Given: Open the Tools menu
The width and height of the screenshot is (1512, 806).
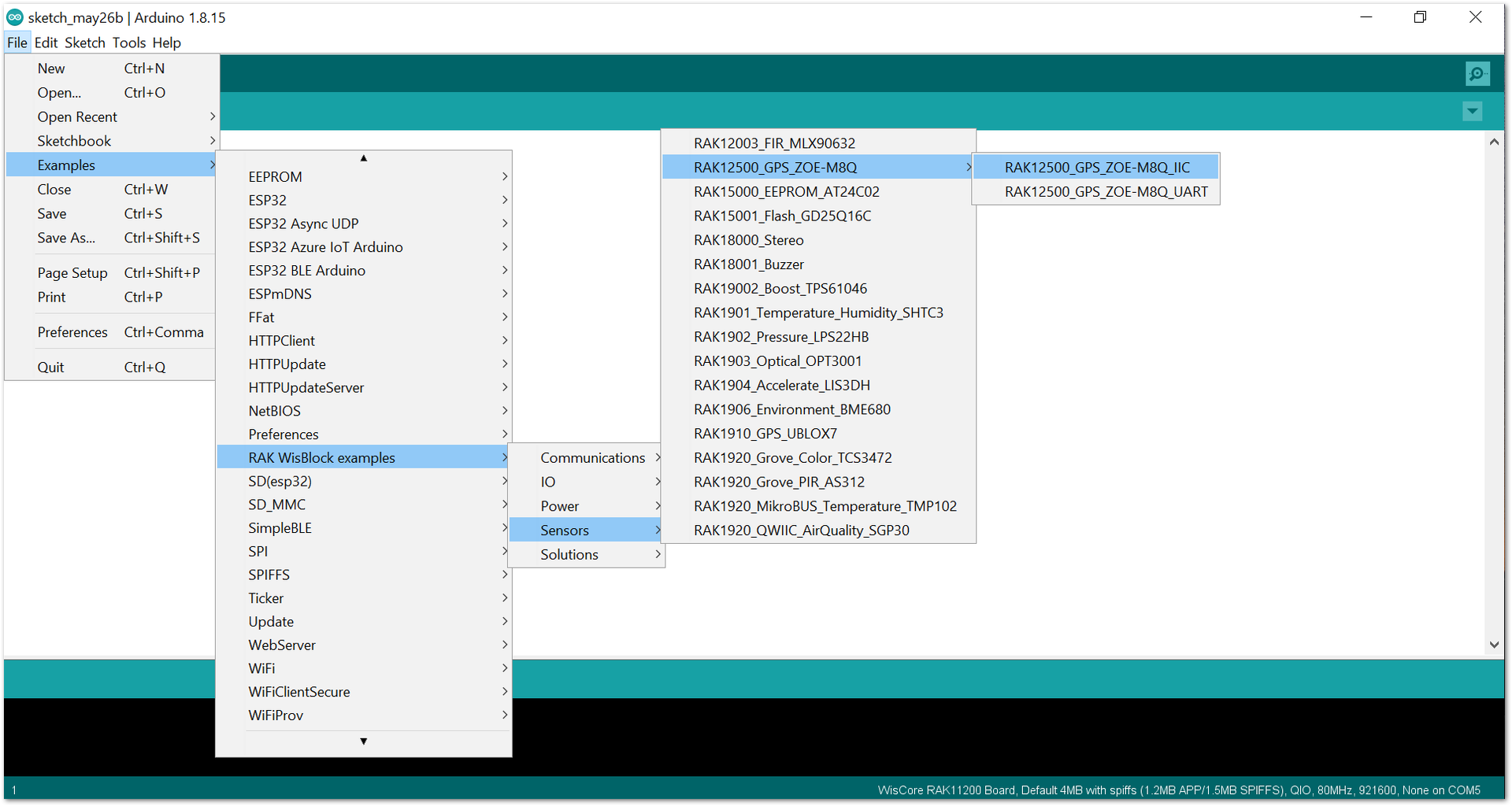Looking at the screenshot, I should [x=129, y=43].
